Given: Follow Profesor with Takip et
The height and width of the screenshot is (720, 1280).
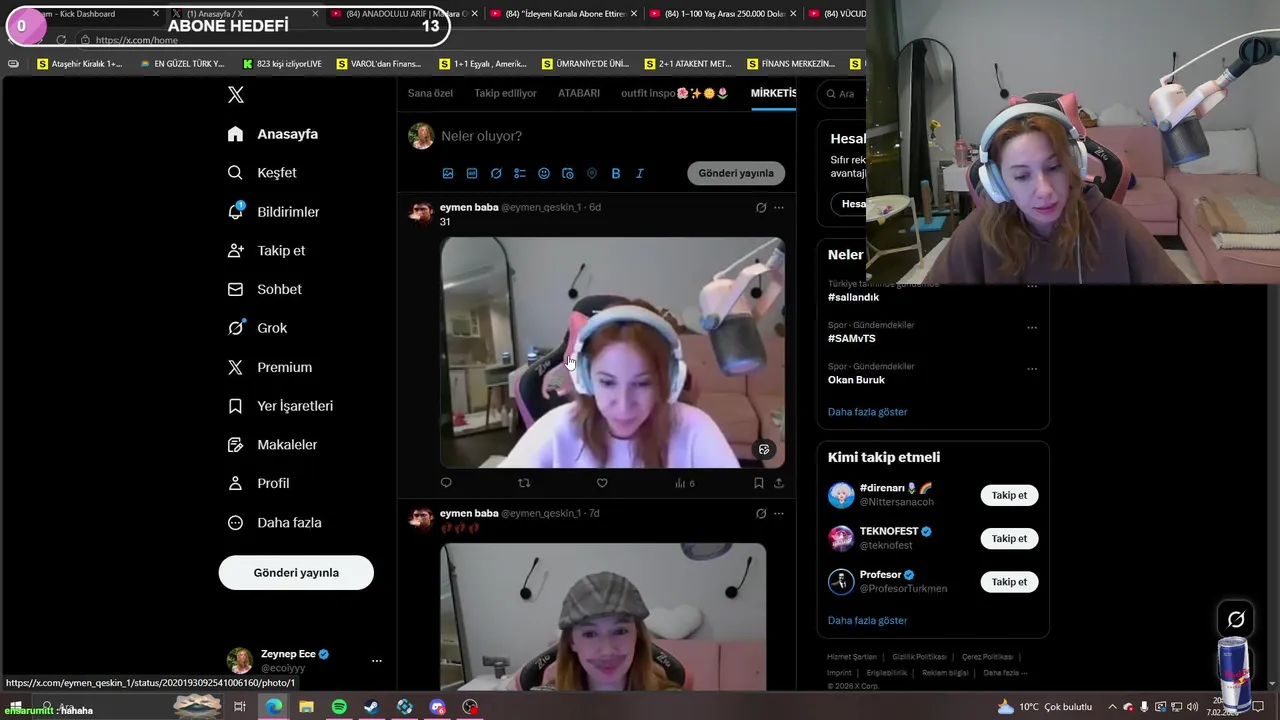Looking at the screenshot, I should pyautogui.click(x=1009, y=581).
